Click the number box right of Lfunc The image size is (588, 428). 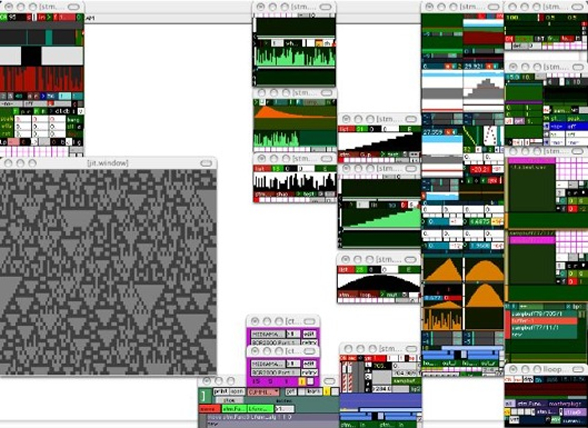[285, 409]
